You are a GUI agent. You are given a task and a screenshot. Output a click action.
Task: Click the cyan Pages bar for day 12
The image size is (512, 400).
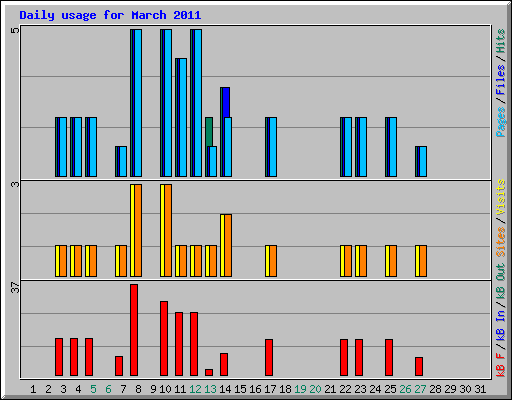click(x=198, y=103)
